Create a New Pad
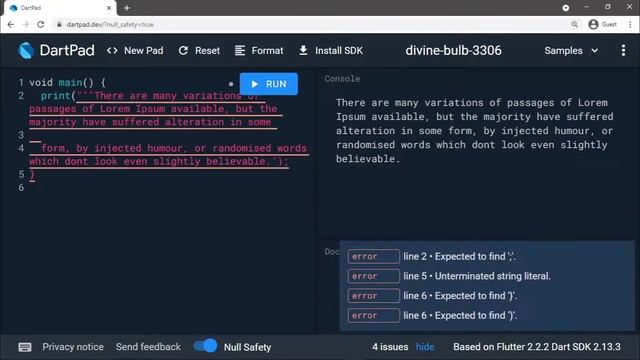 (135, 51)
